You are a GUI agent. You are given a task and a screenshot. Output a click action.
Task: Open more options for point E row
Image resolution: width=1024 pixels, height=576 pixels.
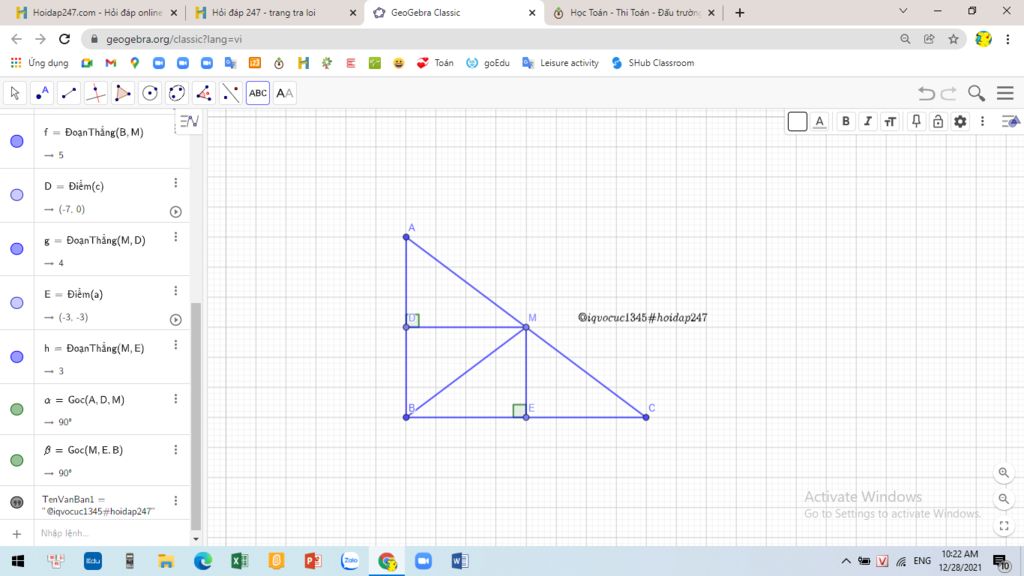click(176, 291)
